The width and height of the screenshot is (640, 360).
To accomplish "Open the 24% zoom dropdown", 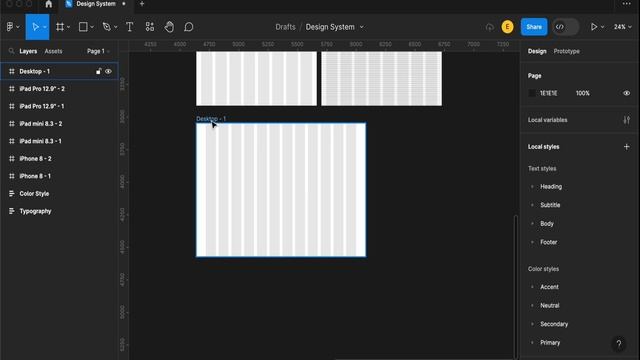I will 622,27.
